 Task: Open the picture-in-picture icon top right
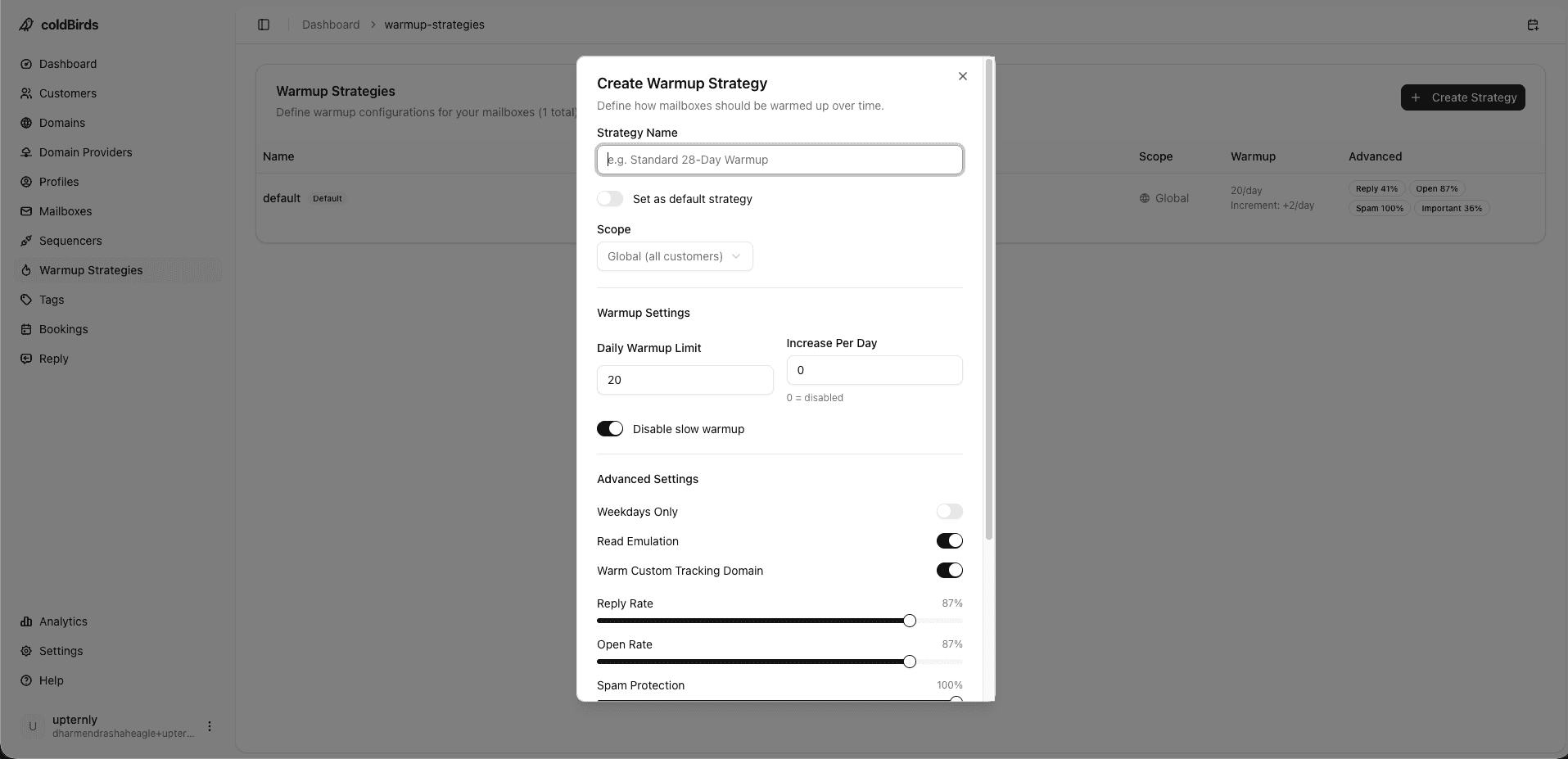pos(1533,25)
